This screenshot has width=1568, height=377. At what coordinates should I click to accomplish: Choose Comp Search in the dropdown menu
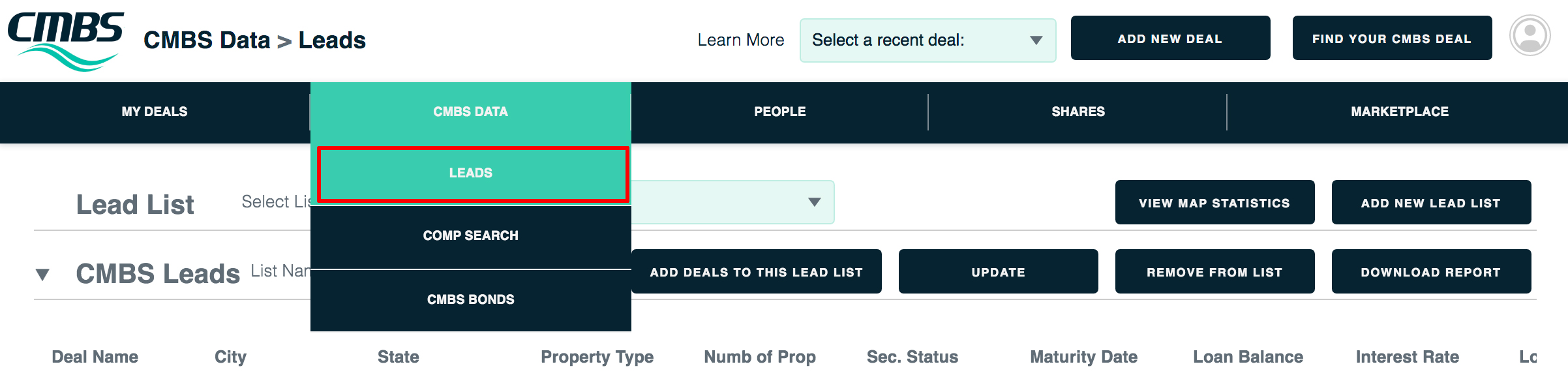click(471, 236)
